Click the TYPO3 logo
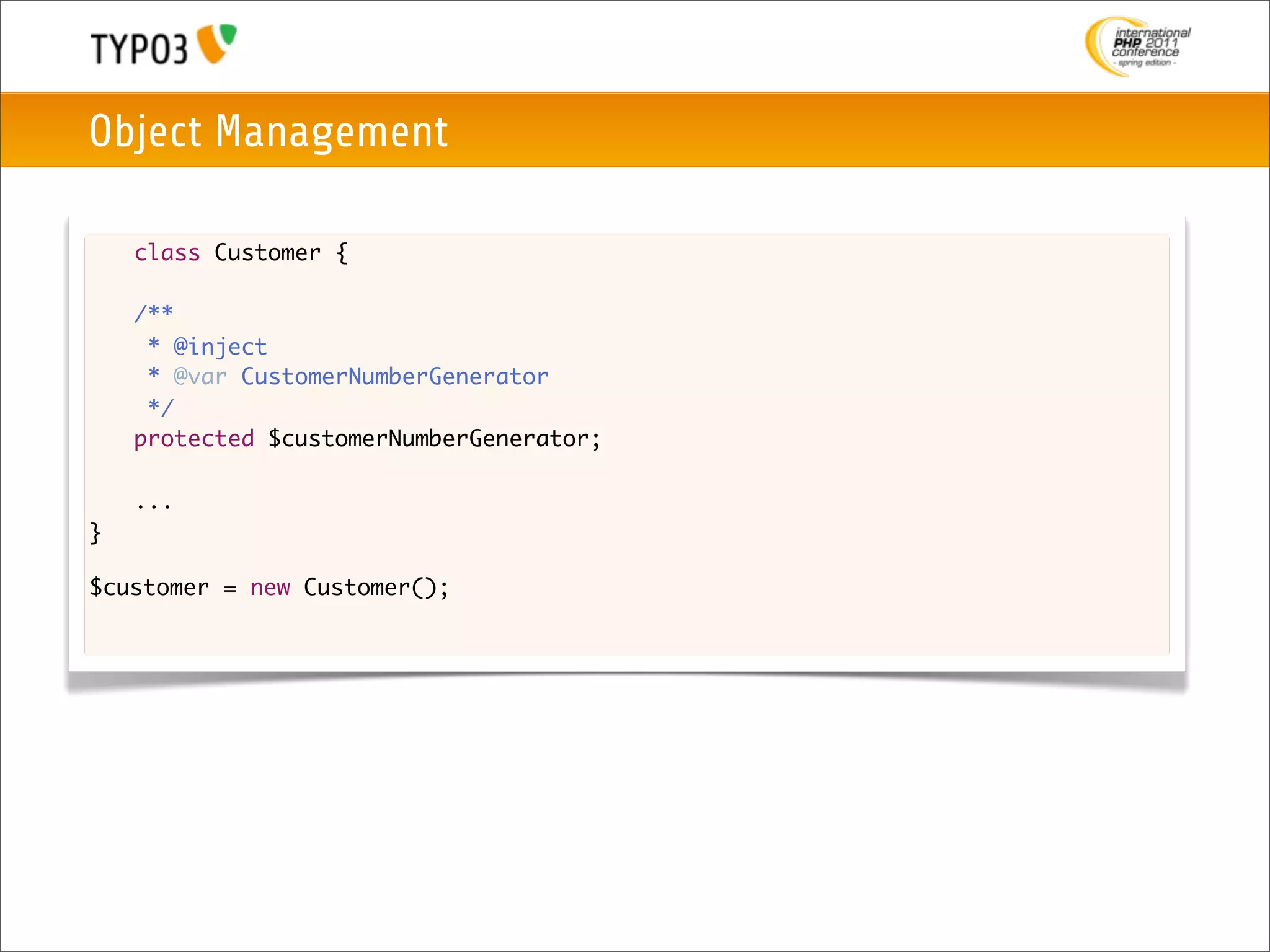 (164, 45)
